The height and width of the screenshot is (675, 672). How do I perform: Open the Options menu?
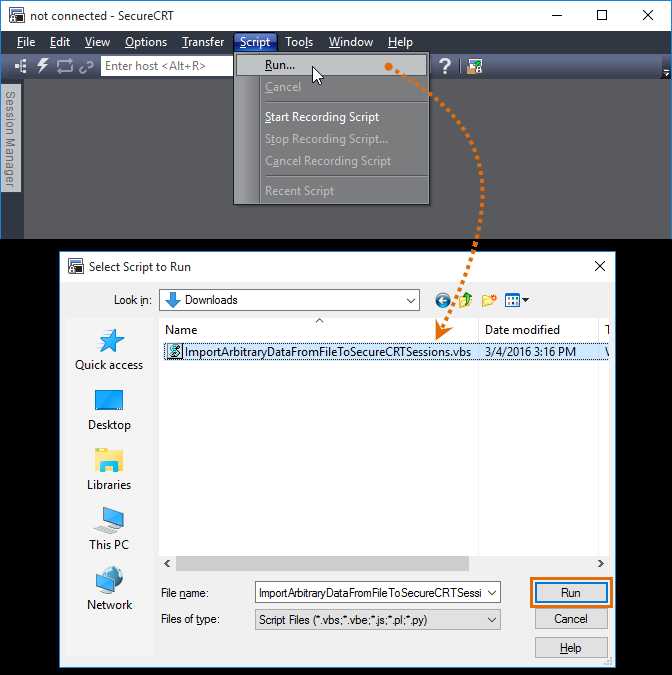click(x=146, y=42)
